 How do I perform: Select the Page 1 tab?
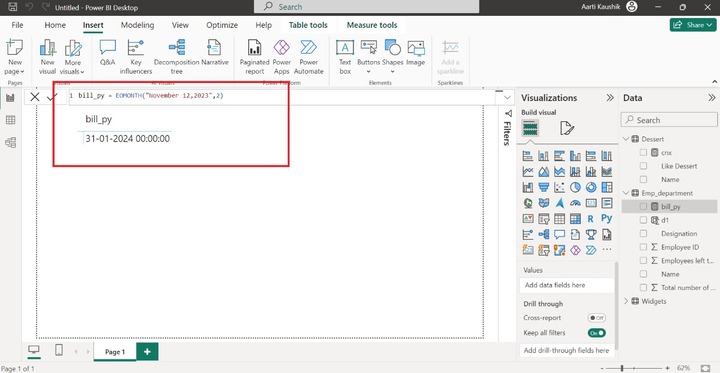pyautogui.click(x=115, y=352)
